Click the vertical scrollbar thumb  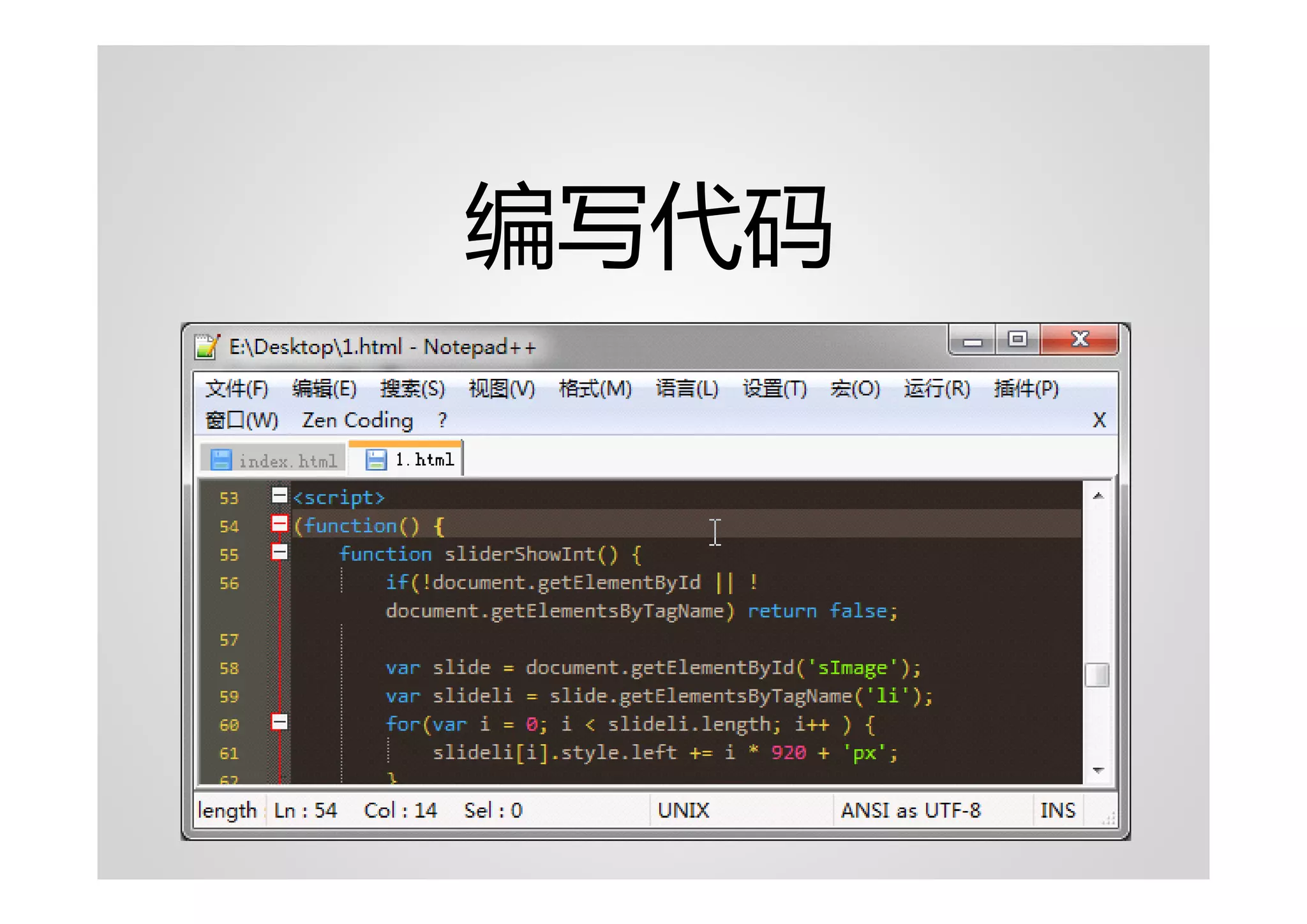pyautogui.click(x=1097, y=675)
